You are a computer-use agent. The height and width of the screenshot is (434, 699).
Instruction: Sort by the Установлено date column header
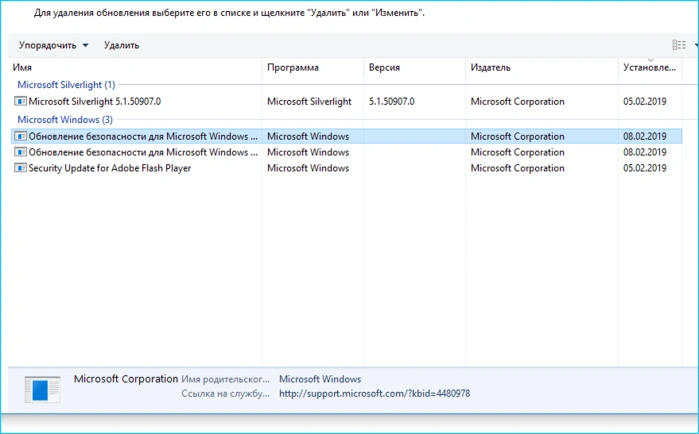point(650,67)
